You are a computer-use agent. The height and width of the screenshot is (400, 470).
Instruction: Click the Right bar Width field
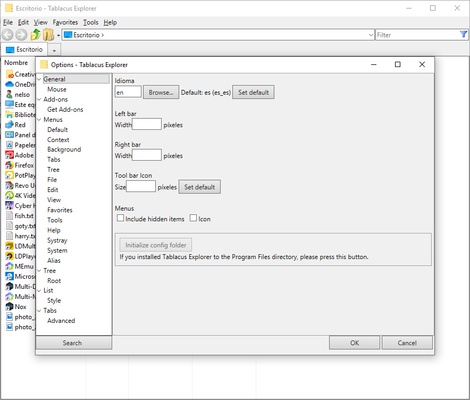pos(147,155)
